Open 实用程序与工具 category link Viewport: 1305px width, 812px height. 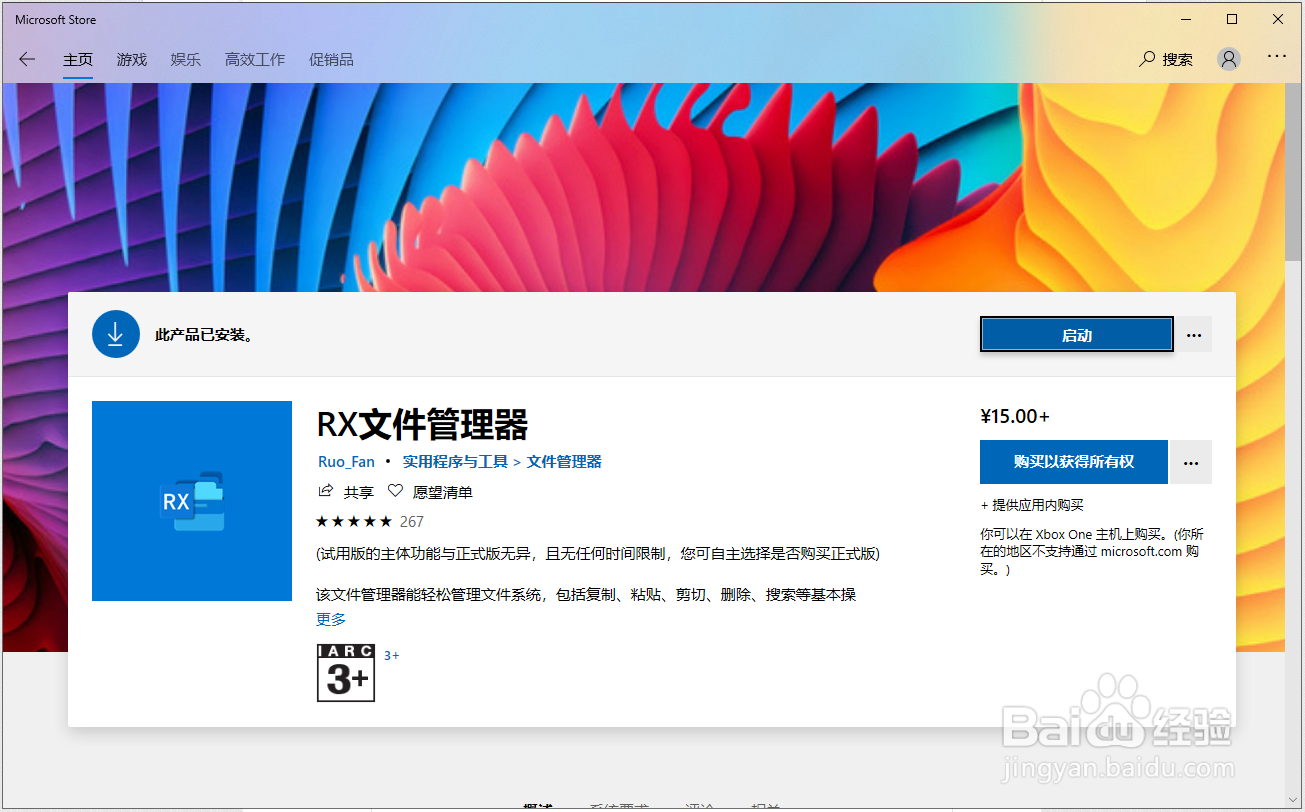[x=455, y=462]
